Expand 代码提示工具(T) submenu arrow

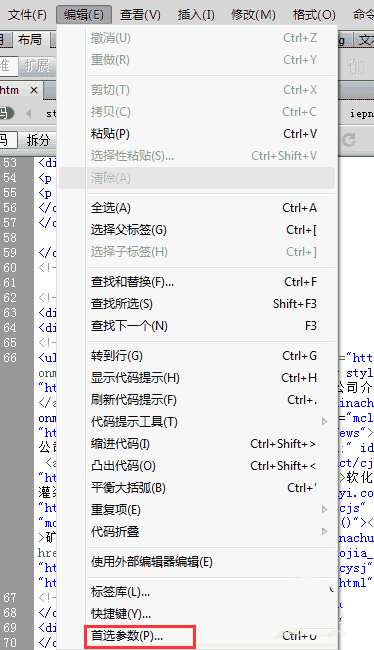tap(325, 422)
